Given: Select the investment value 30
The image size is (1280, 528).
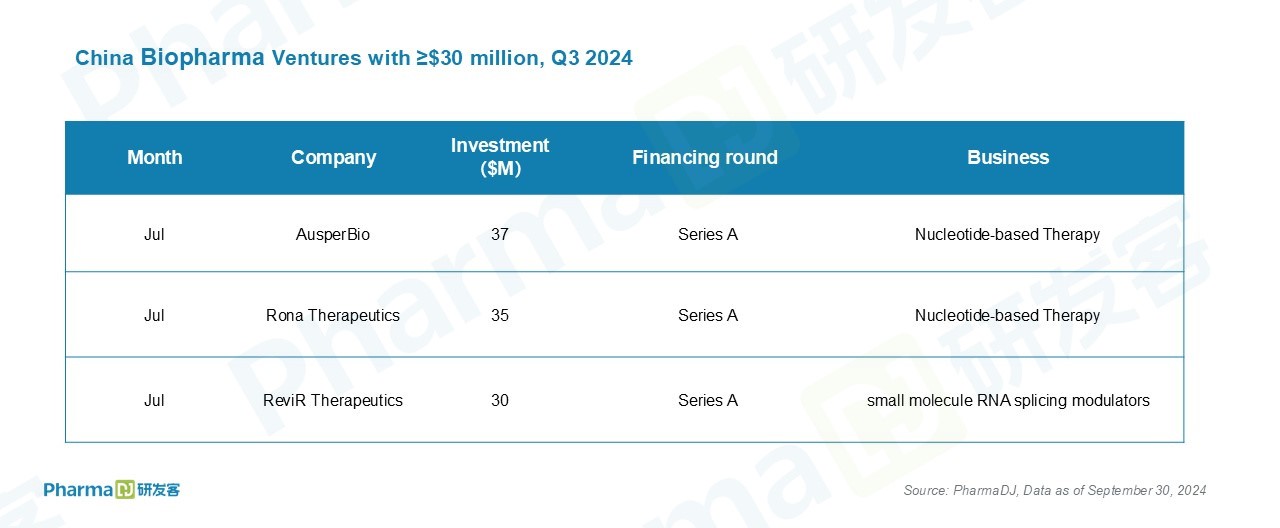Looking at the screenshot, I should click(x=500, y=401).
